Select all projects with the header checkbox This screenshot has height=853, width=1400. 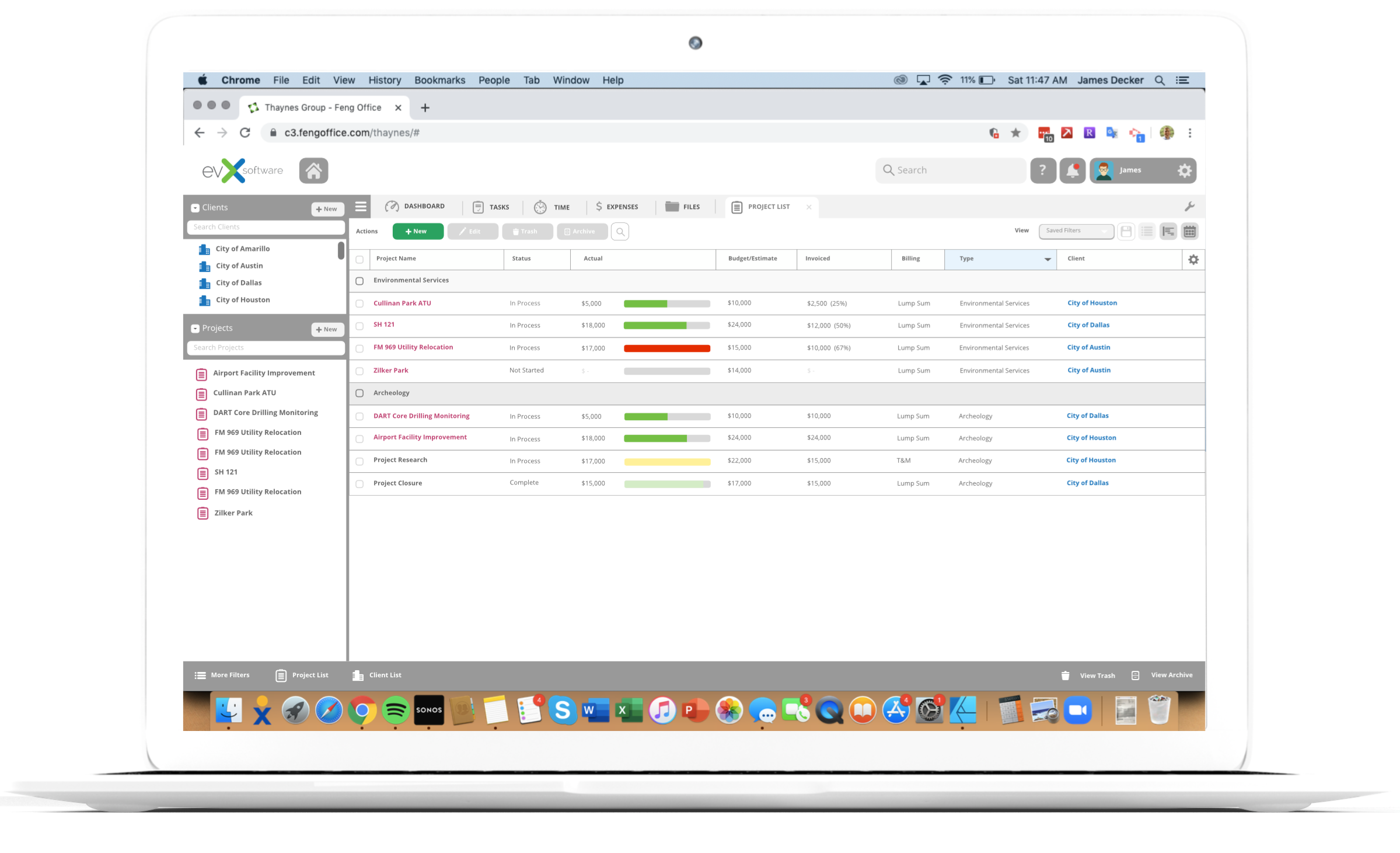pyautogui.click(x=359, y=259)
